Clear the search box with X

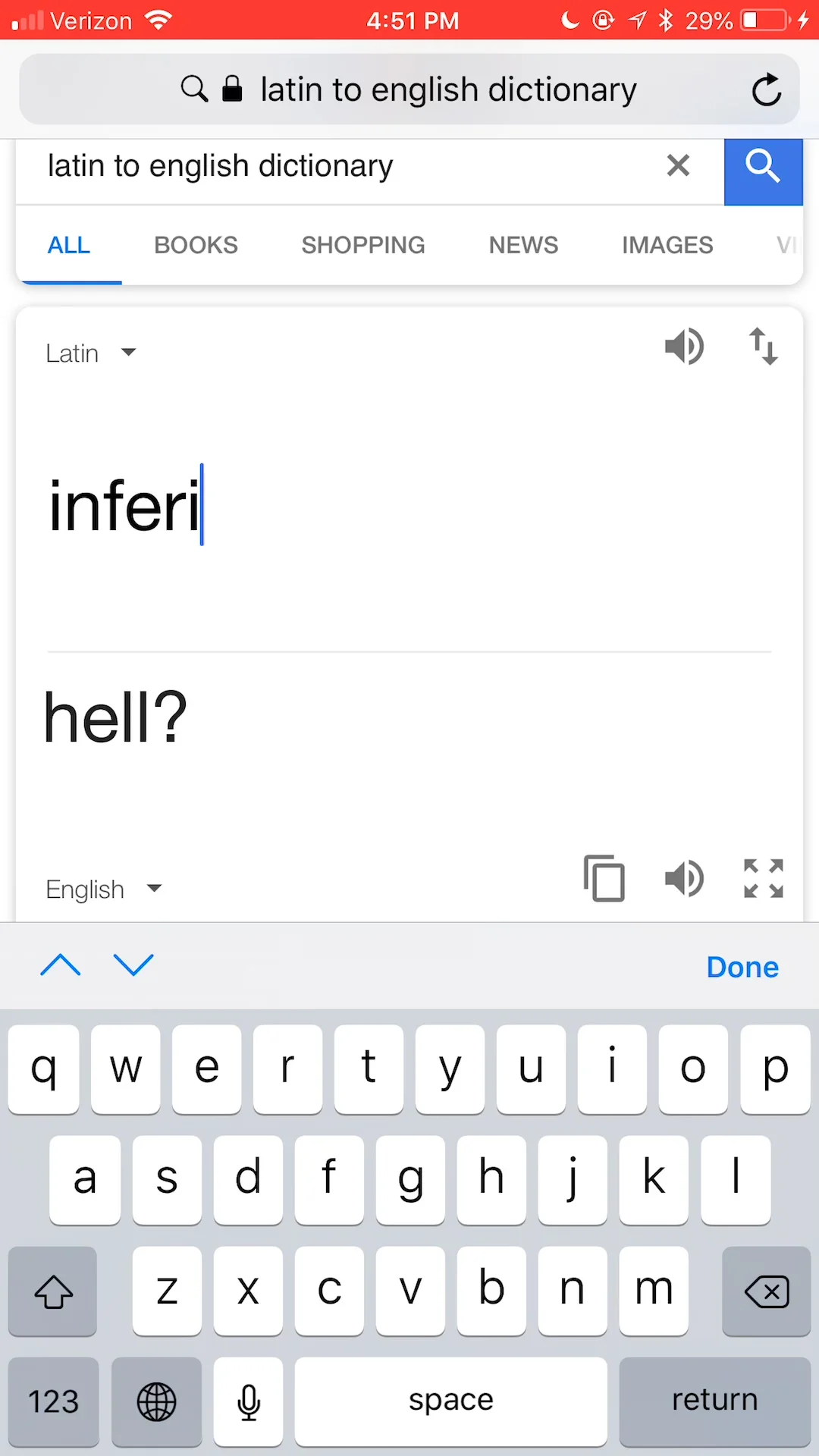[x=678, y=165]
